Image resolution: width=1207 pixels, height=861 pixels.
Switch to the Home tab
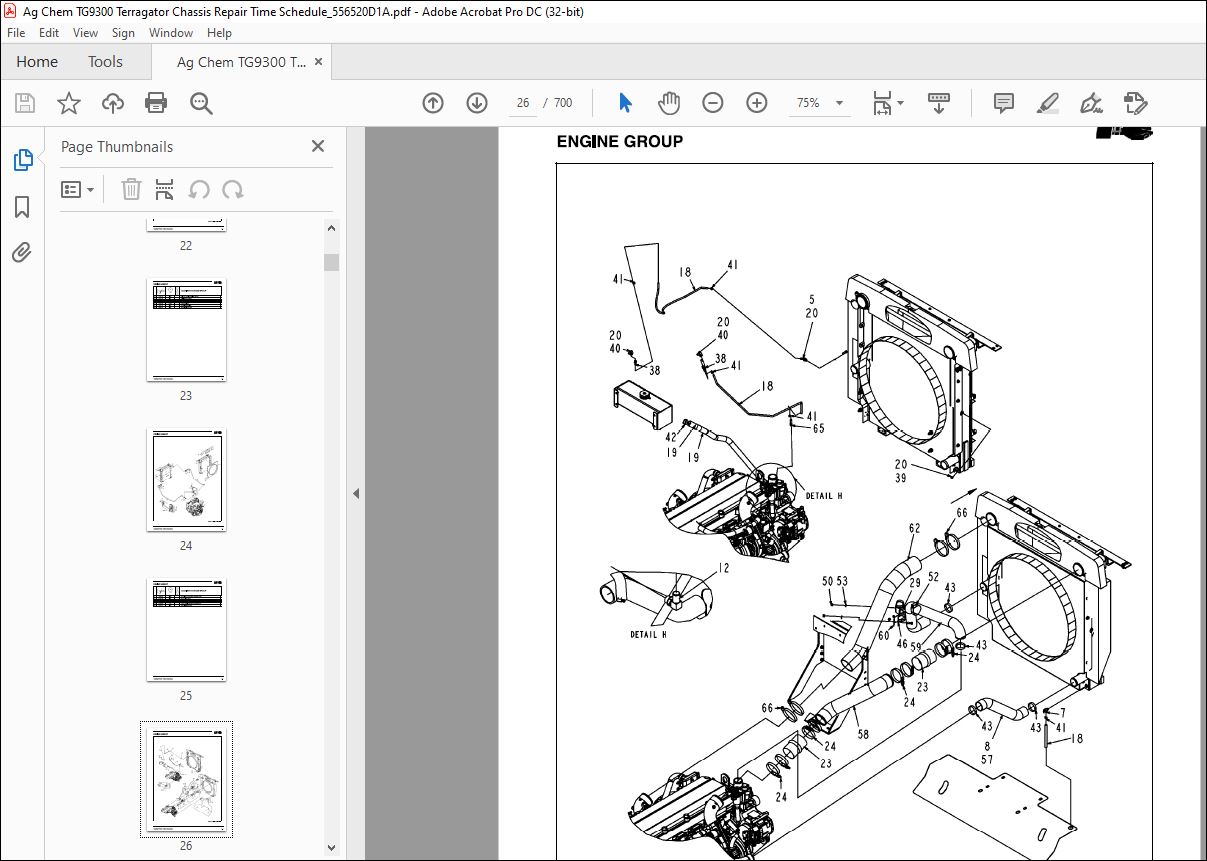point(37,62)
